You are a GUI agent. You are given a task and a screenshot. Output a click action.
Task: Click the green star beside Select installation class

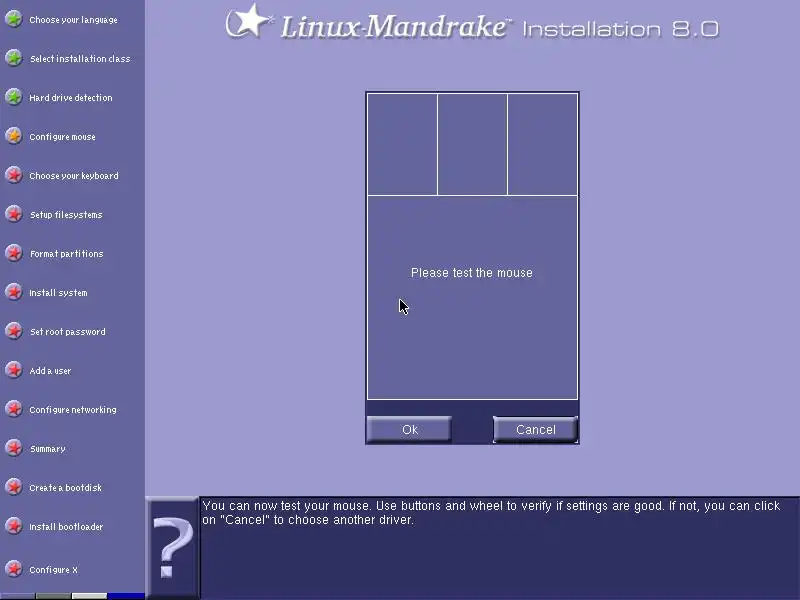[14, 58]
